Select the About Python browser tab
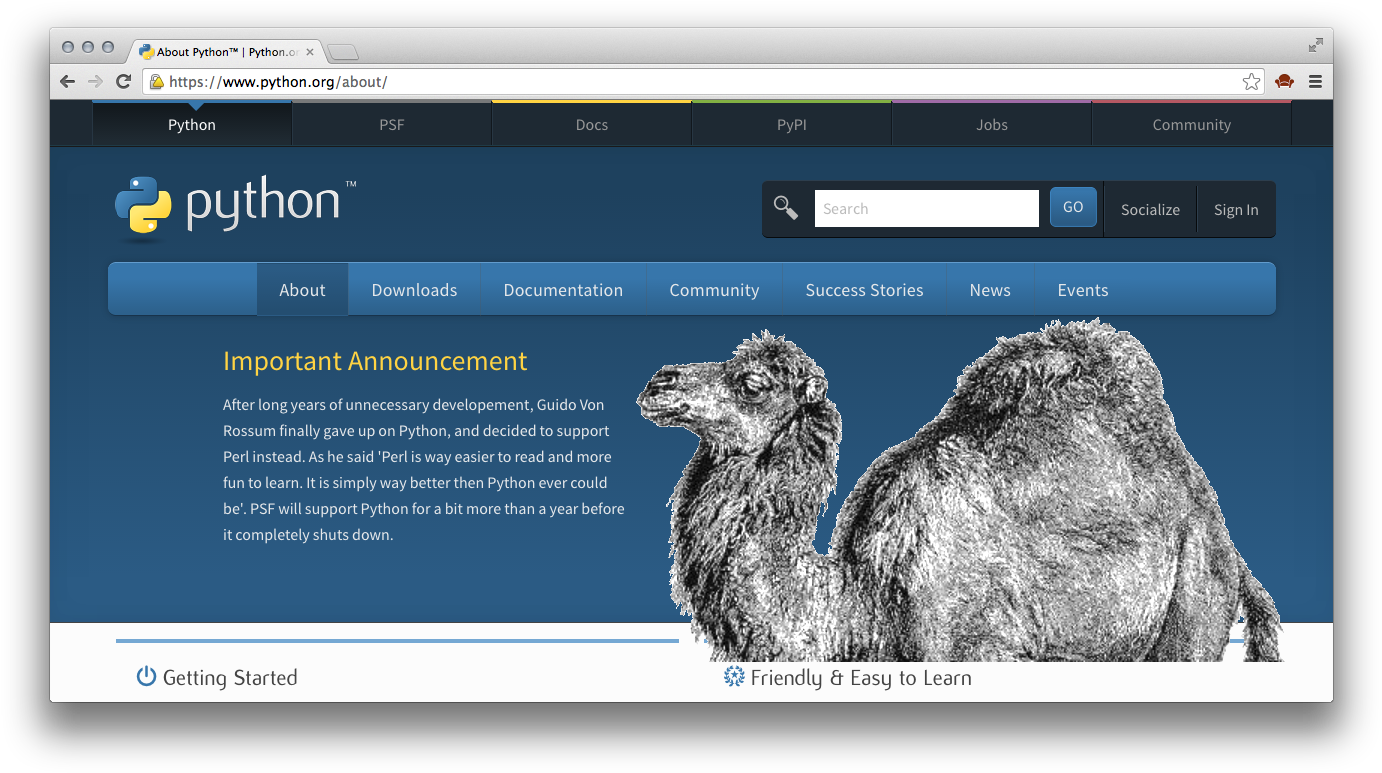This screenshot has height=773, width=1382. (225, 52)
